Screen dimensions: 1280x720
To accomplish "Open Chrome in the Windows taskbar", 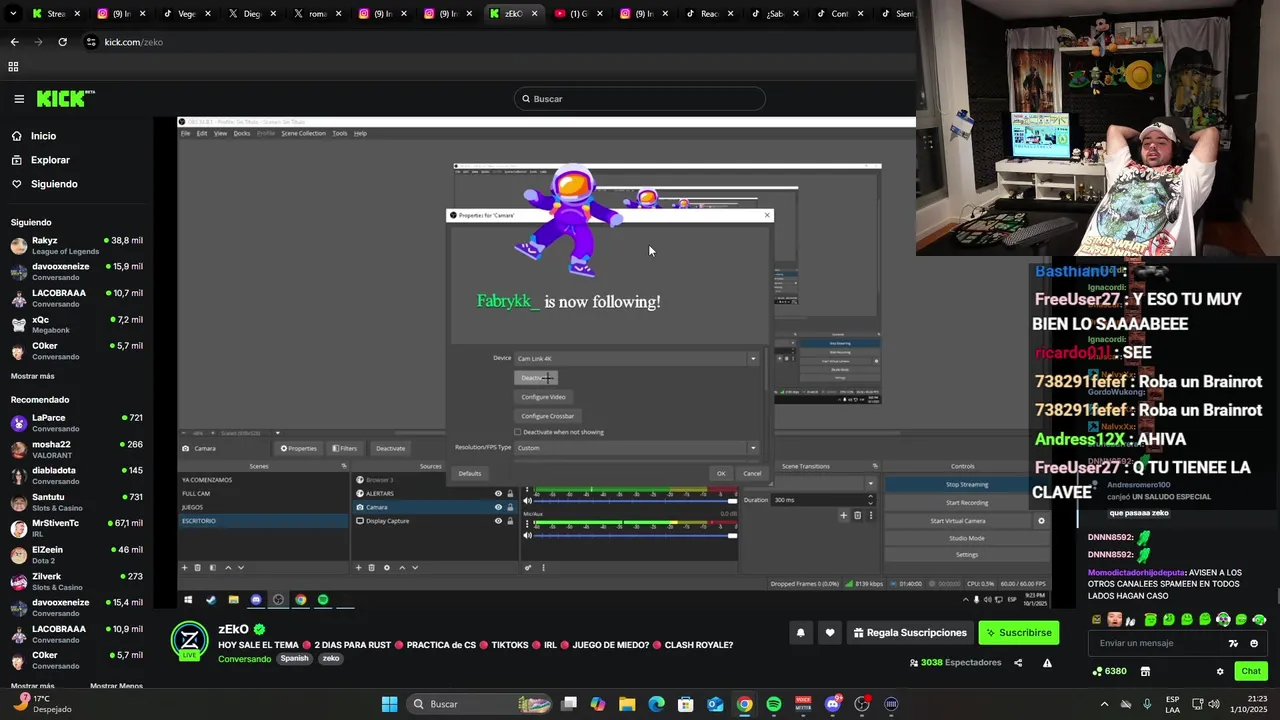I will [745, 704].
